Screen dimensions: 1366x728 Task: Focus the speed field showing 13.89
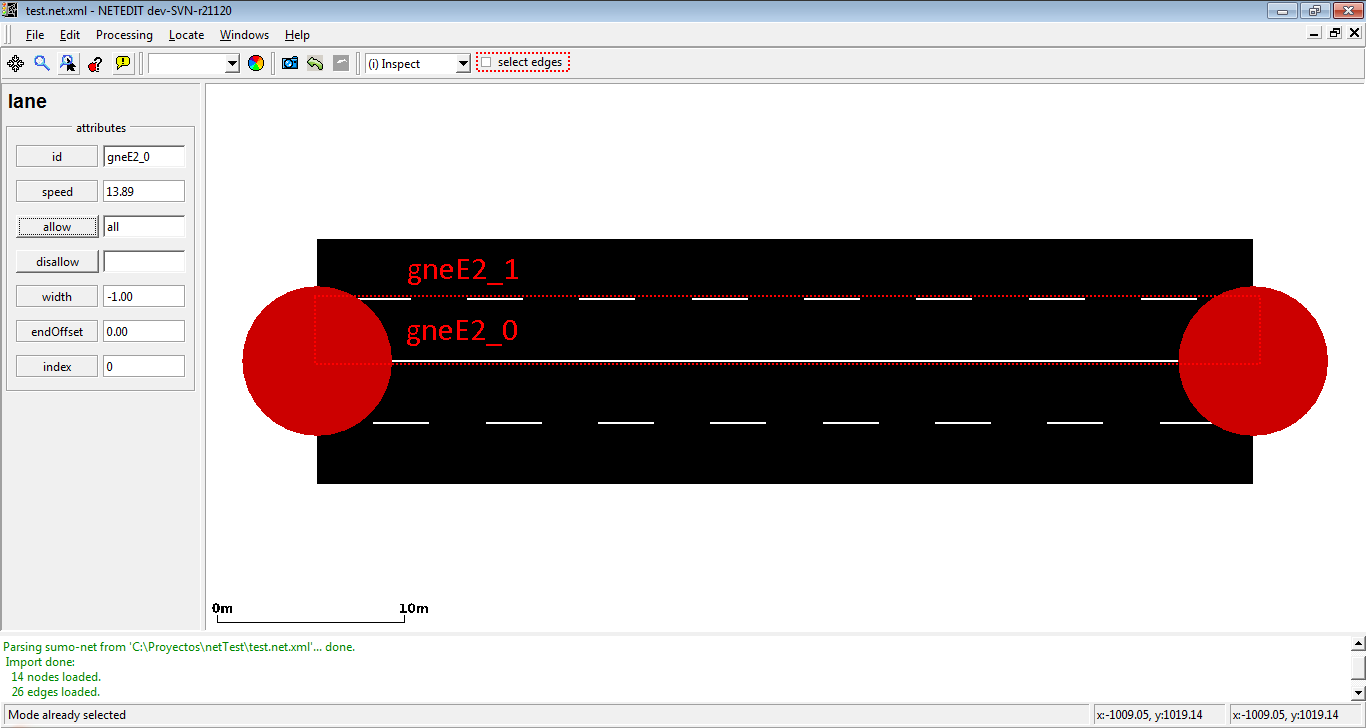tap(144, 192)
